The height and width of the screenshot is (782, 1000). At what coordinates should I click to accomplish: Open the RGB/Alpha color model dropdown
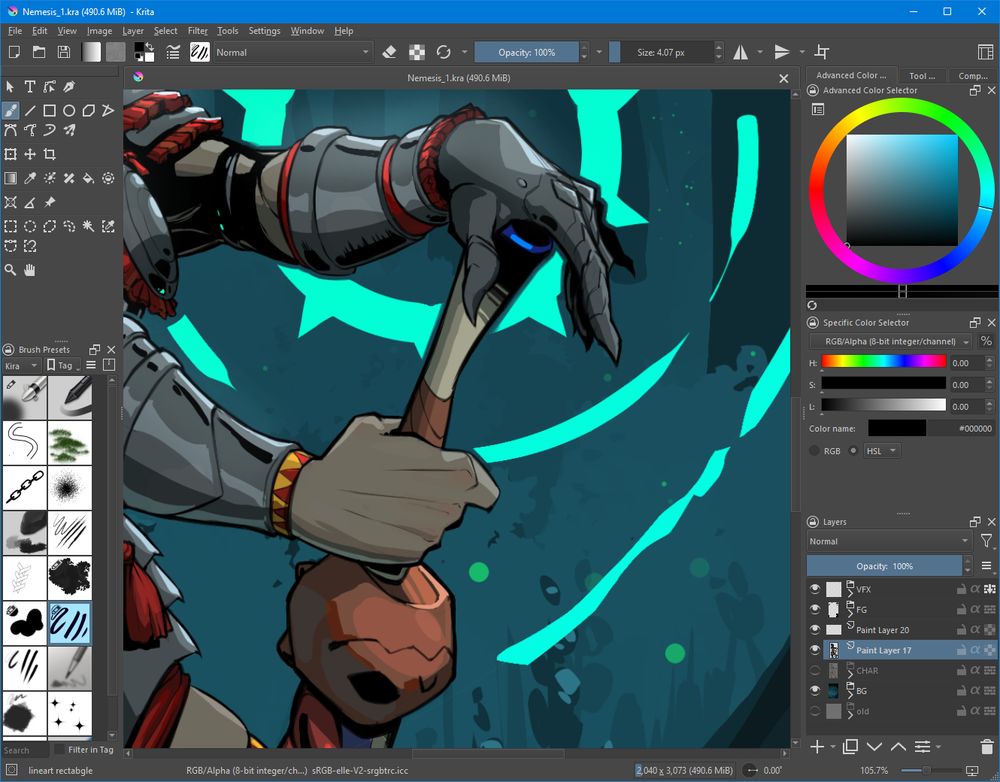point(890,342)
